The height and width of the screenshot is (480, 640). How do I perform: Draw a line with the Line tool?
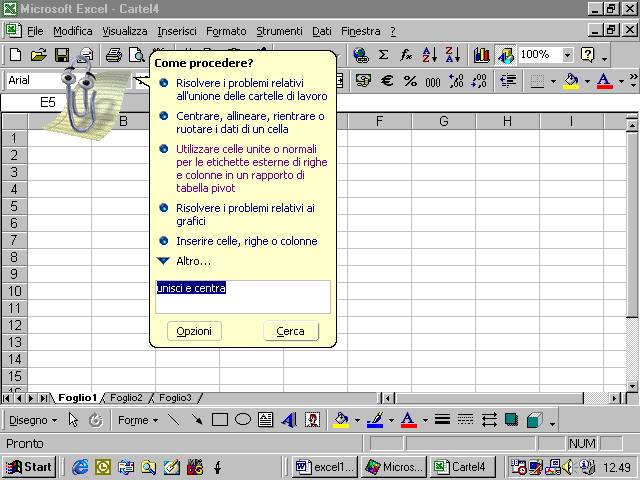tap(174, 420)
